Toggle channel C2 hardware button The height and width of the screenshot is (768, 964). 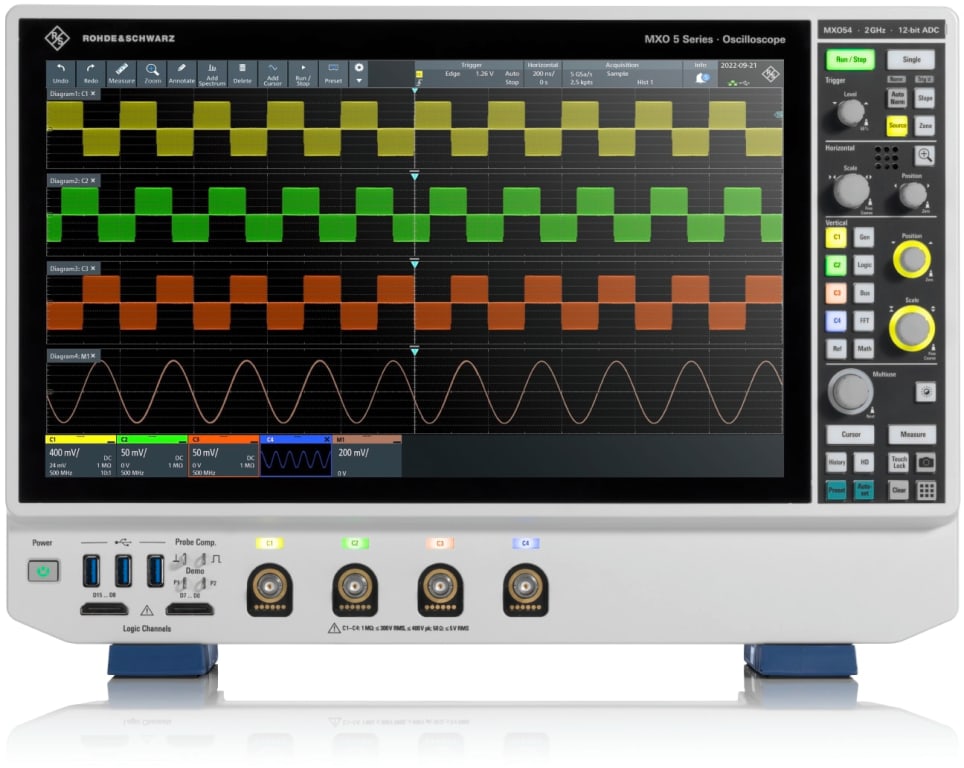(837, 265)
